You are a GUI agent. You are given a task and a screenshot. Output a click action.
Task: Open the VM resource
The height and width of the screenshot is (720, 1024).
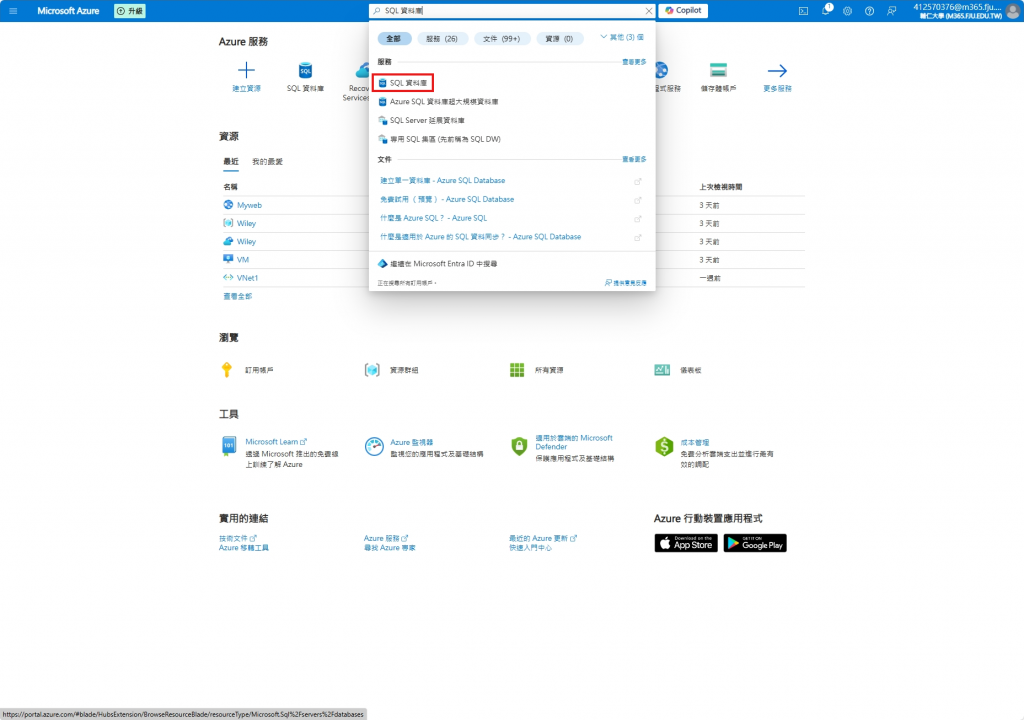coord(243,259)
